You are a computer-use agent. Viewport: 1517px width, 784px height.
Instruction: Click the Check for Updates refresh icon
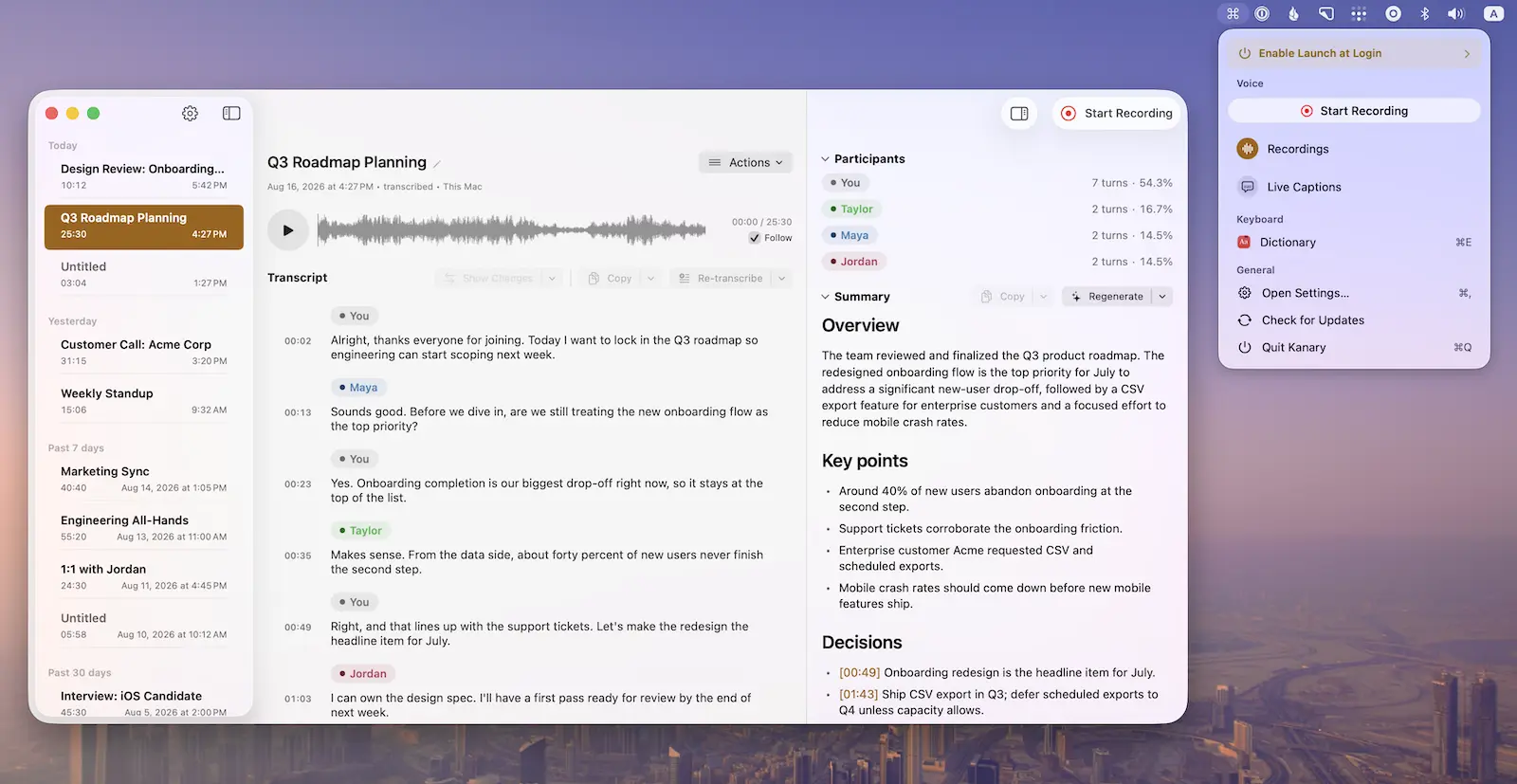pyautogui.click(x=1245, y=320)
